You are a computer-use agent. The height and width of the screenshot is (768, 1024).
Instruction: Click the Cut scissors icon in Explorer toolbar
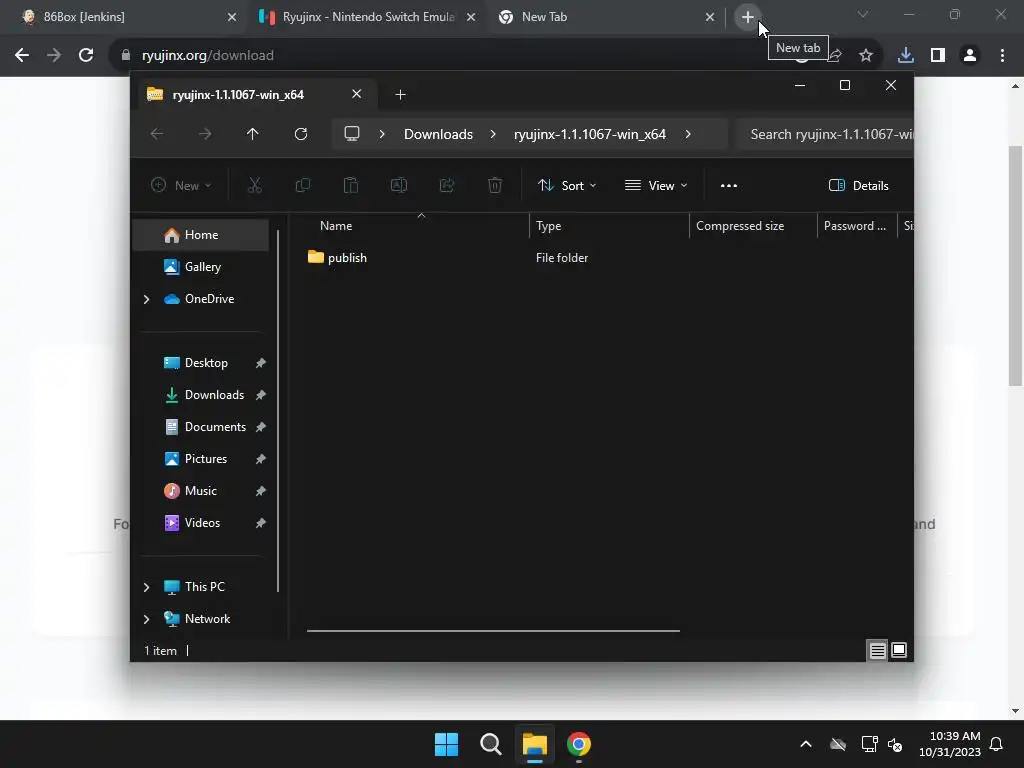click(255, 185)
